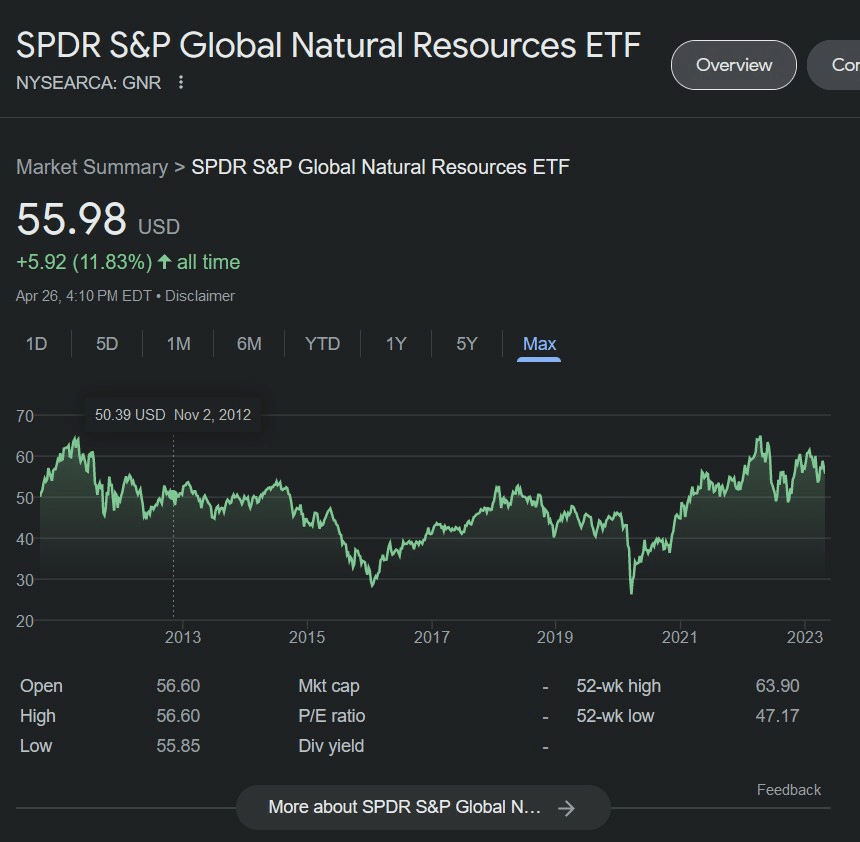Click the chart's 2021 axis label

tap(680, 637)
